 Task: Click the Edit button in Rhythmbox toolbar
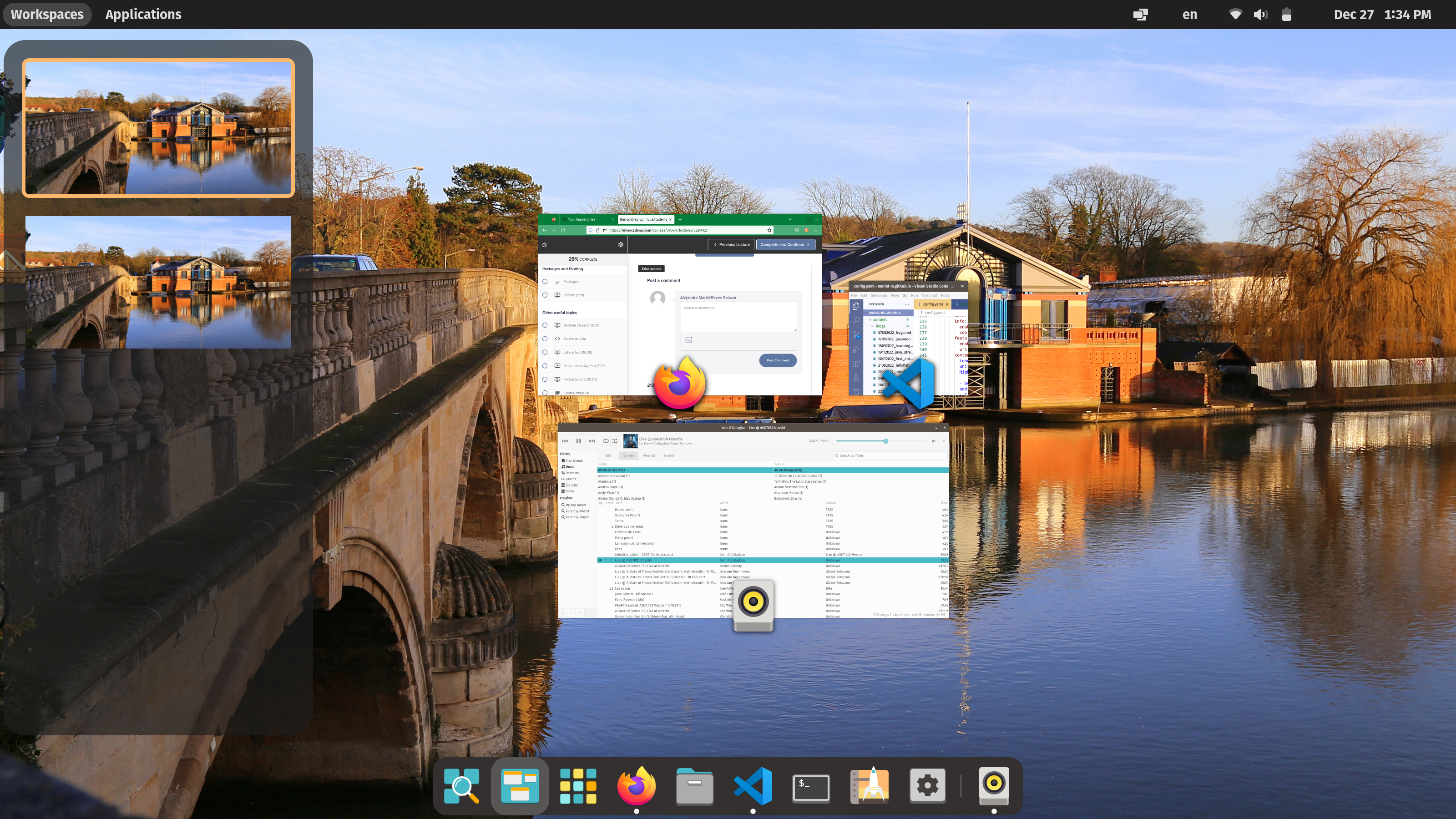608,455
